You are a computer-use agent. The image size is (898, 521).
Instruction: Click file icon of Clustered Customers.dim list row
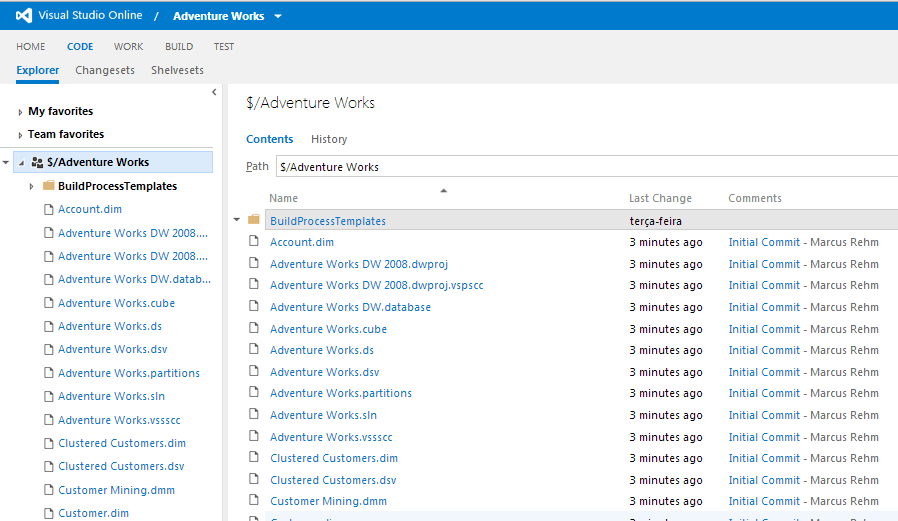pos(254,457)
